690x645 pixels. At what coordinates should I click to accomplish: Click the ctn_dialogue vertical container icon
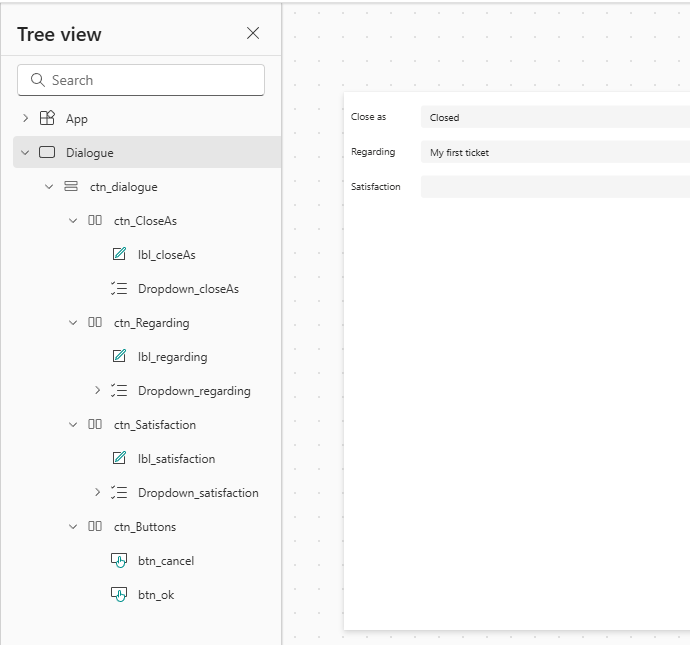71,186
